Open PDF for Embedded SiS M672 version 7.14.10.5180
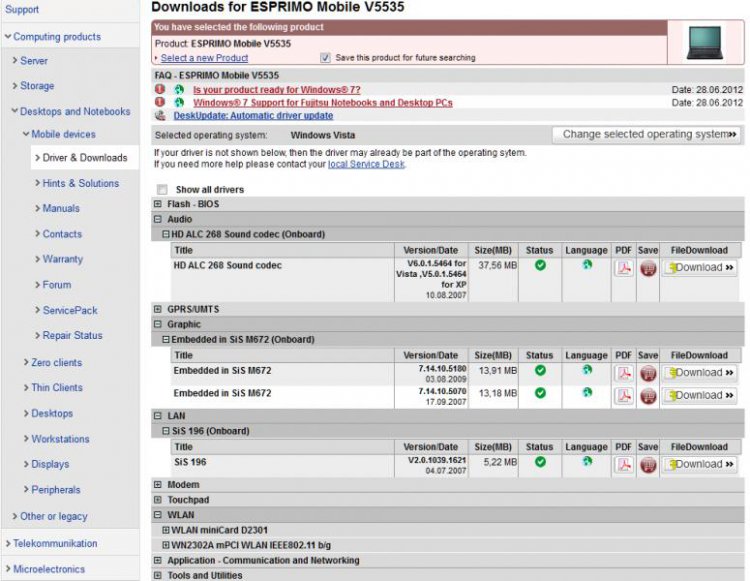 pos(624,373)
